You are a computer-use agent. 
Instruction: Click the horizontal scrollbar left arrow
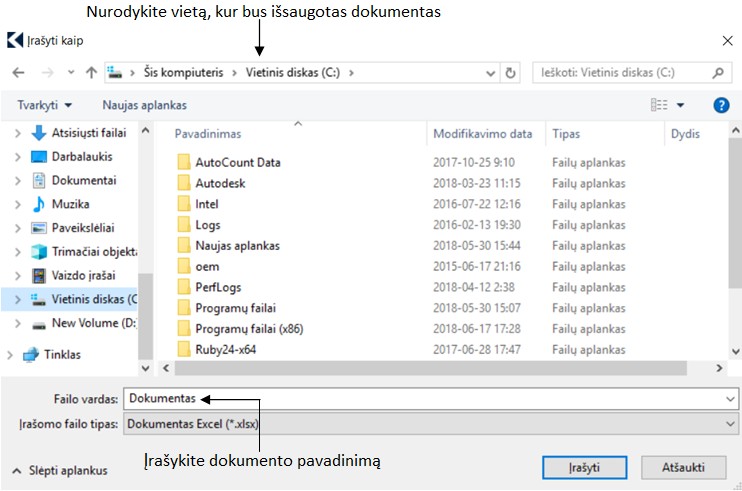pyautogui.click(x=166, y=368)
